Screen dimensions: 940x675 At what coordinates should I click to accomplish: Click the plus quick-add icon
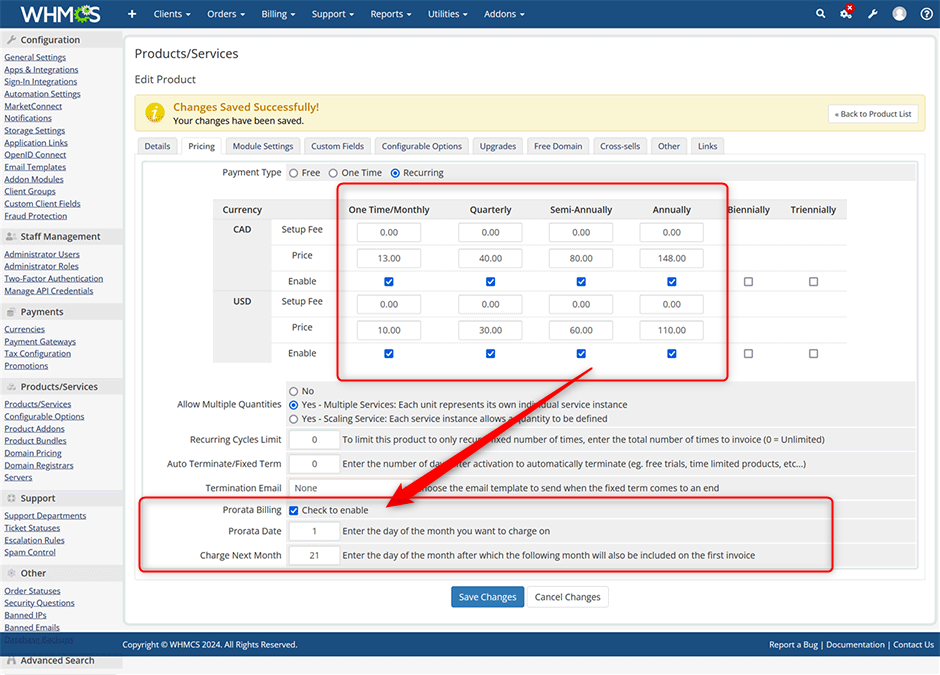click(132, 14)
